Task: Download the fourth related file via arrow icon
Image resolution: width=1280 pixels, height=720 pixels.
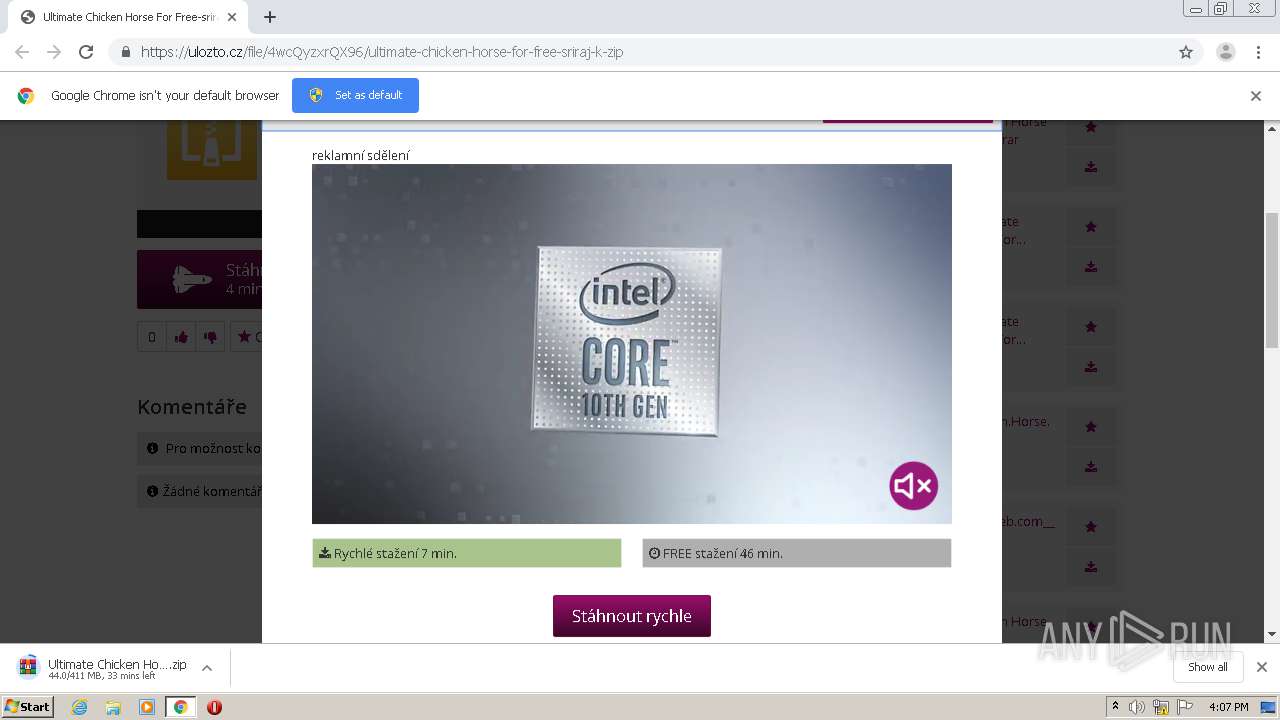Action: (x=1091, y=467)
